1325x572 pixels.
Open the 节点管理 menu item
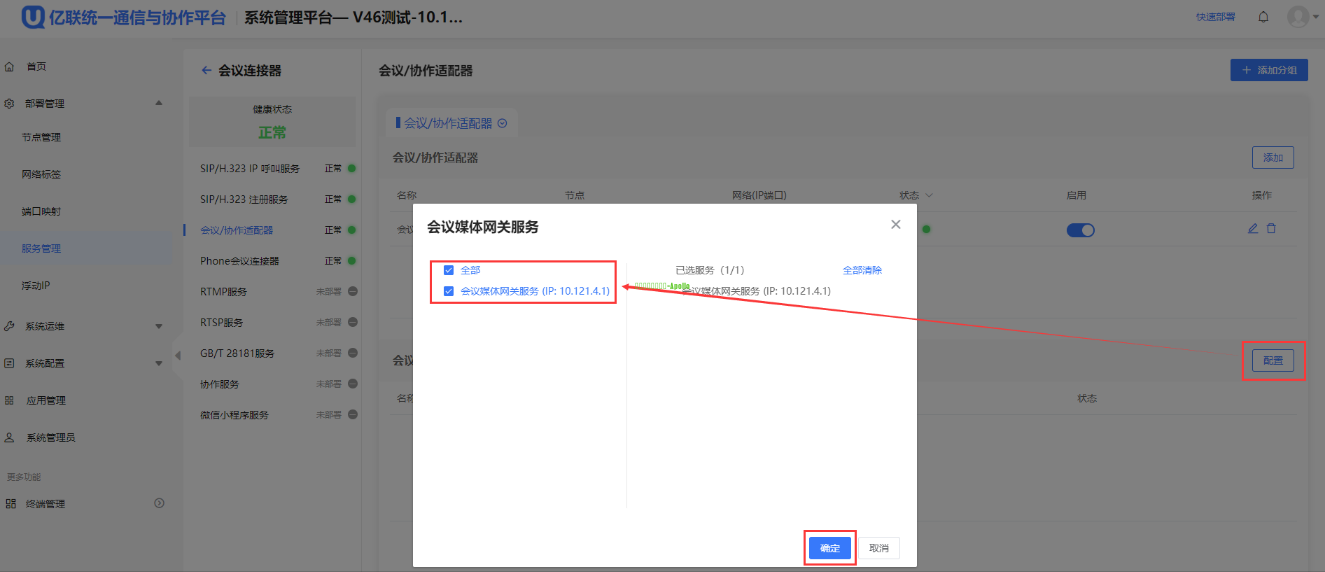coord(41,137)
